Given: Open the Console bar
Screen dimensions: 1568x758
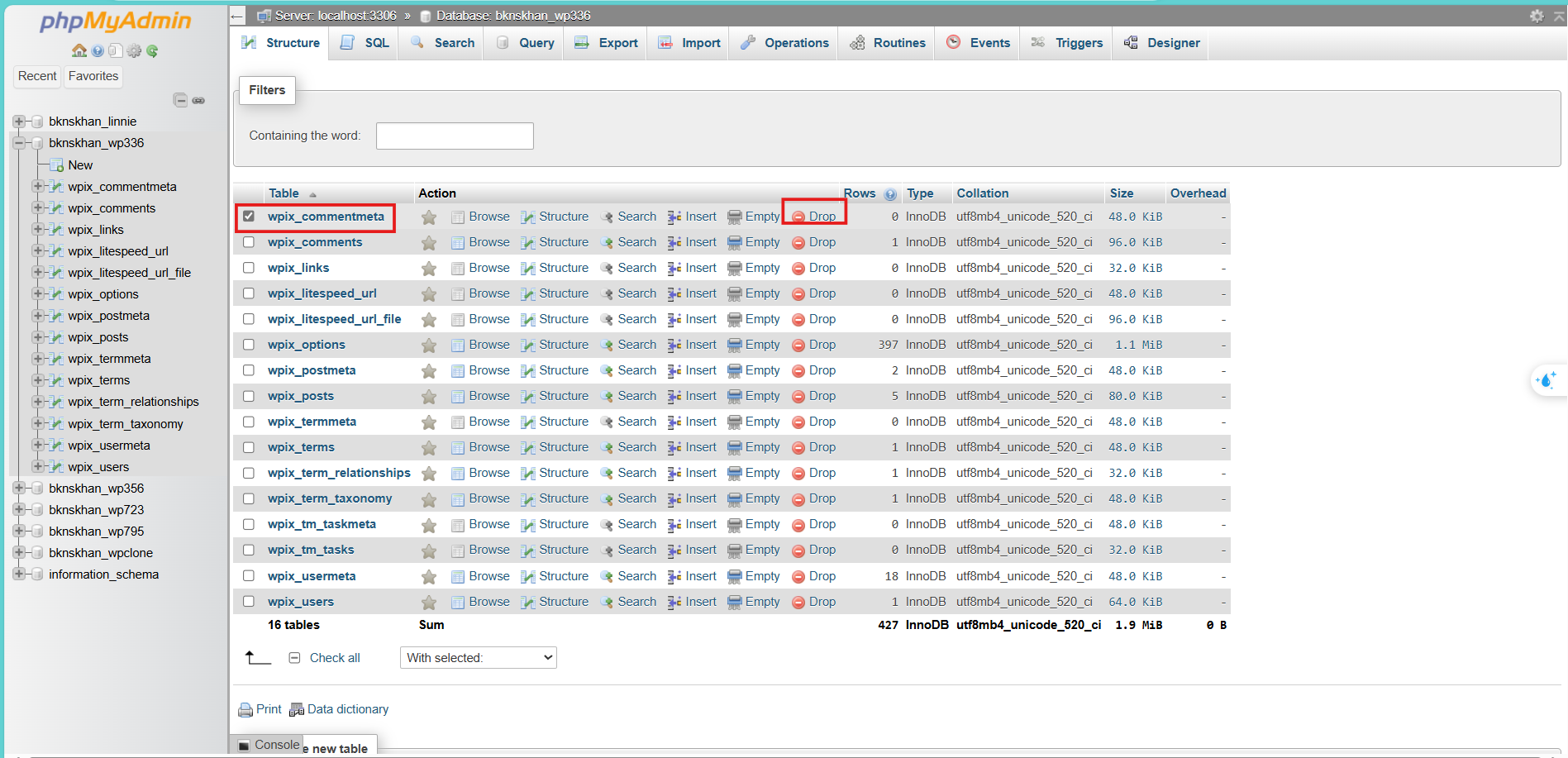Looking at the screenshot, I should (x=268, y=745).
